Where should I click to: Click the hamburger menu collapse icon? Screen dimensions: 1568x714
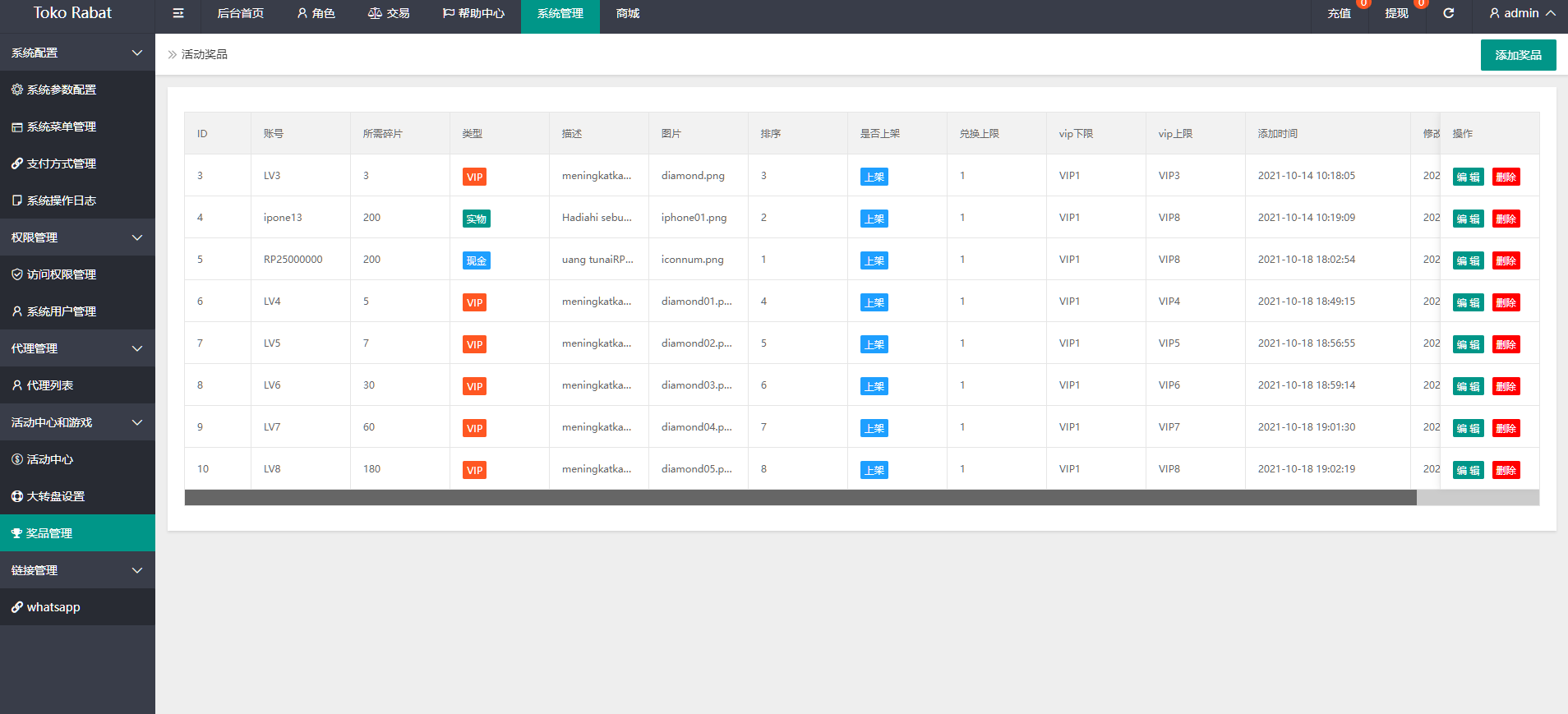(178, 13)
